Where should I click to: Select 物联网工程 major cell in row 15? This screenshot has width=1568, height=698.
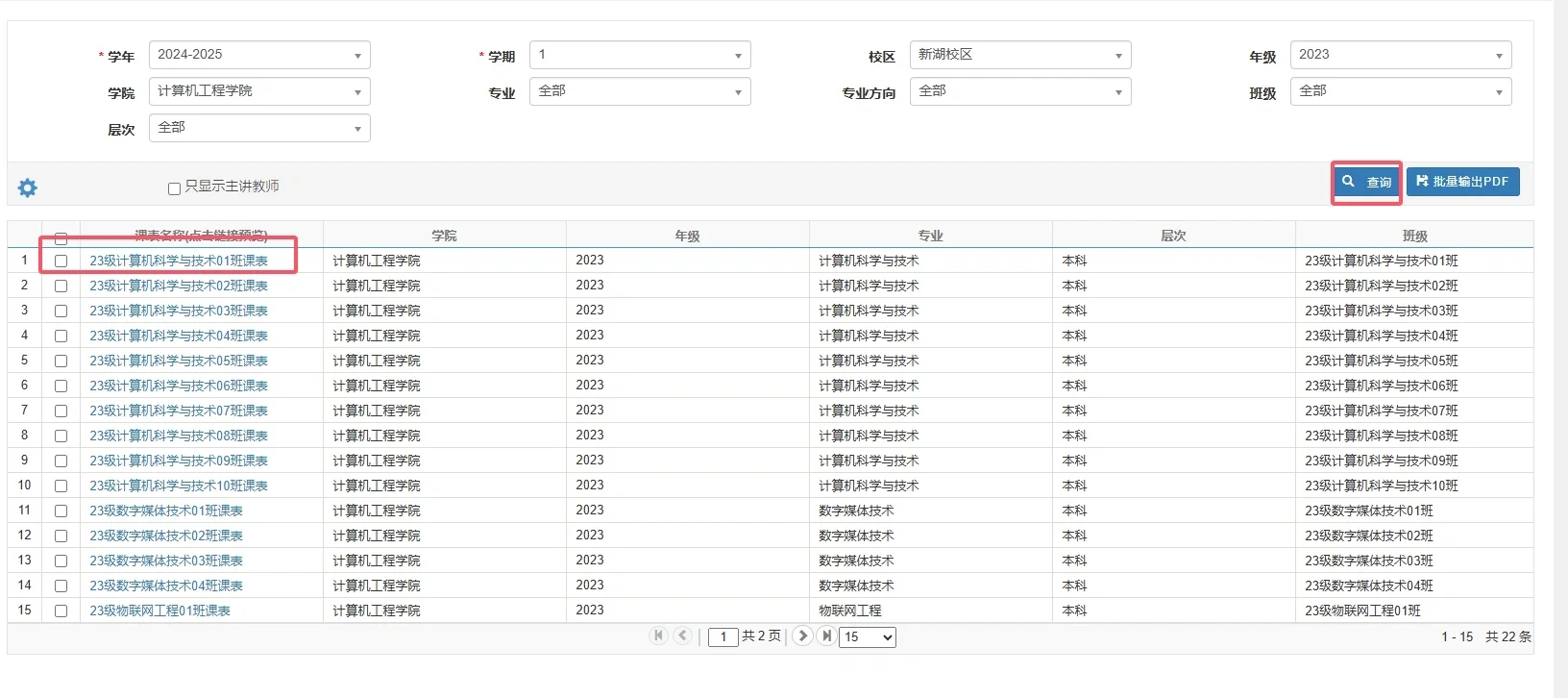tap(930, 611)
